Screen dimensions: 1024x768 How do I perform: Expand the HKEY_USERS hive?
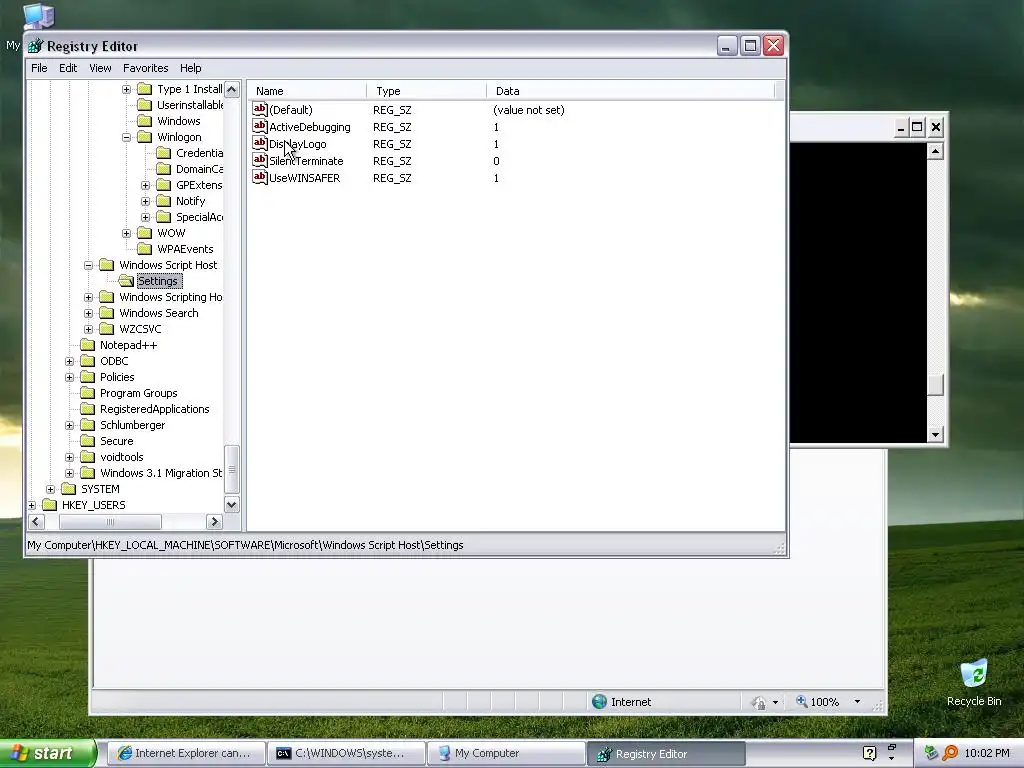[x=31, y=505]
